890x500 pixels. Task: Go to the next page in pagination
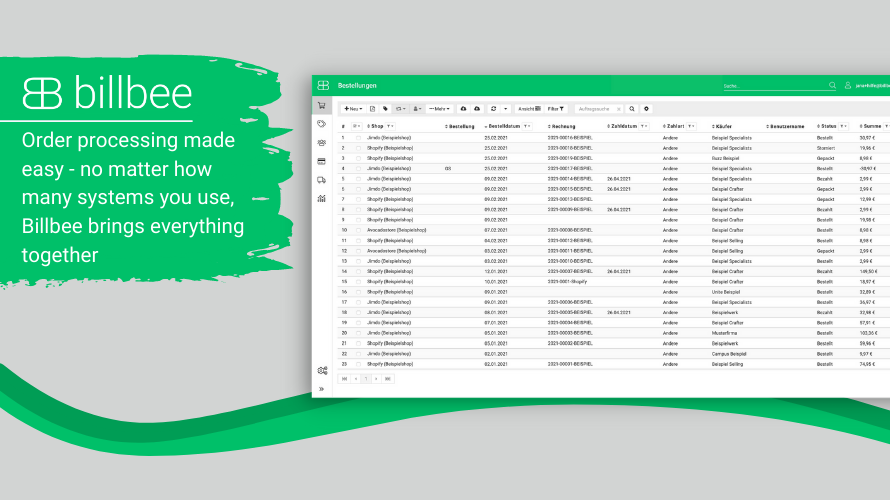(x=376, y=379)
